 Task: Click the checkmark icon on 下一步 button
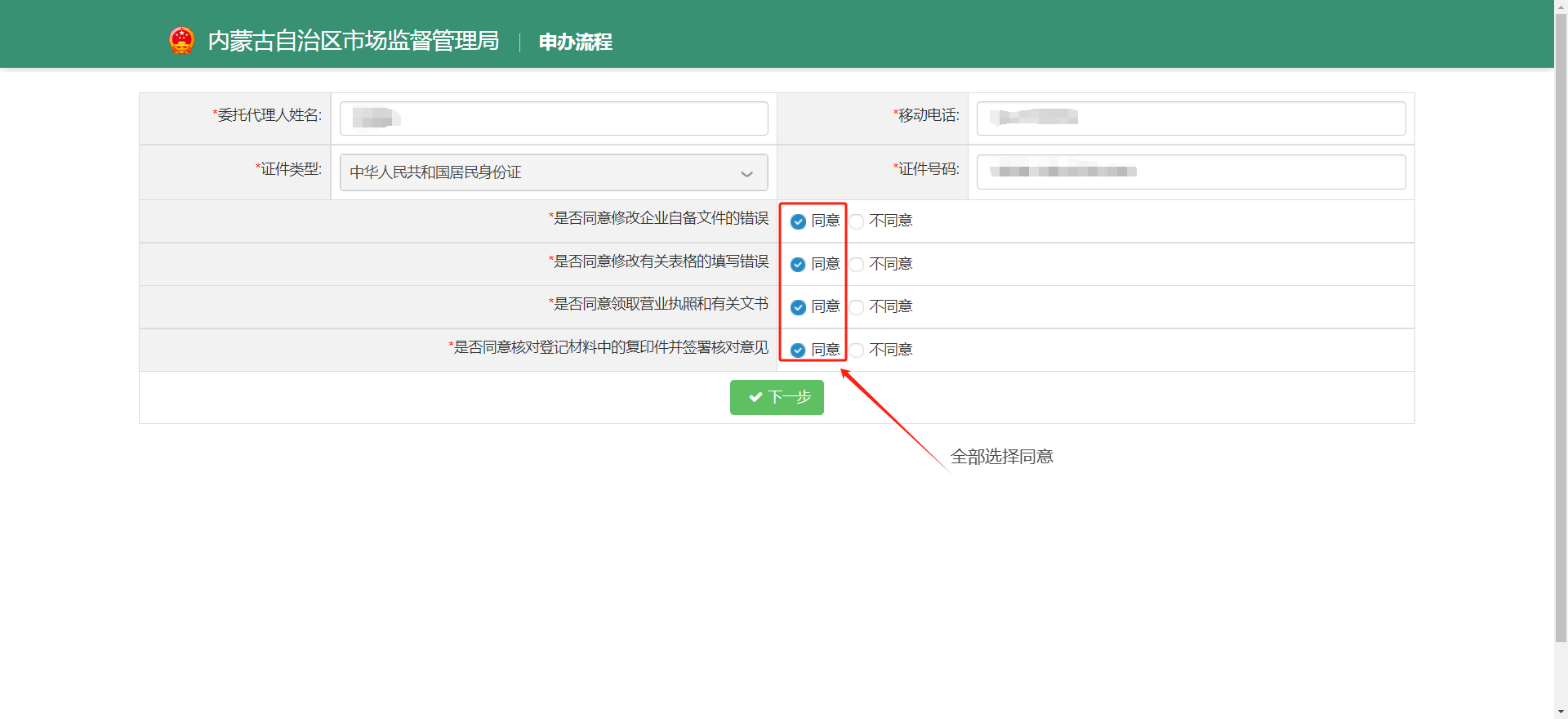pyautogui.click(x=755, y=397)
